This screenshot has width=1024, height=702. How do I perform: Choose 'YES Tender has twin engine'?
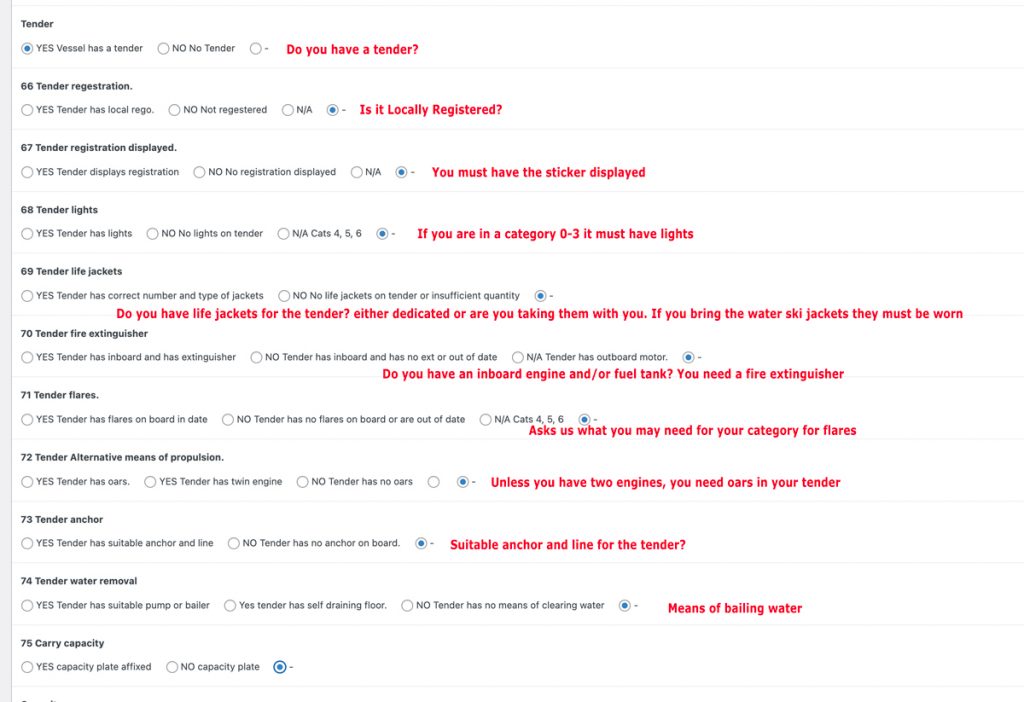151,482
